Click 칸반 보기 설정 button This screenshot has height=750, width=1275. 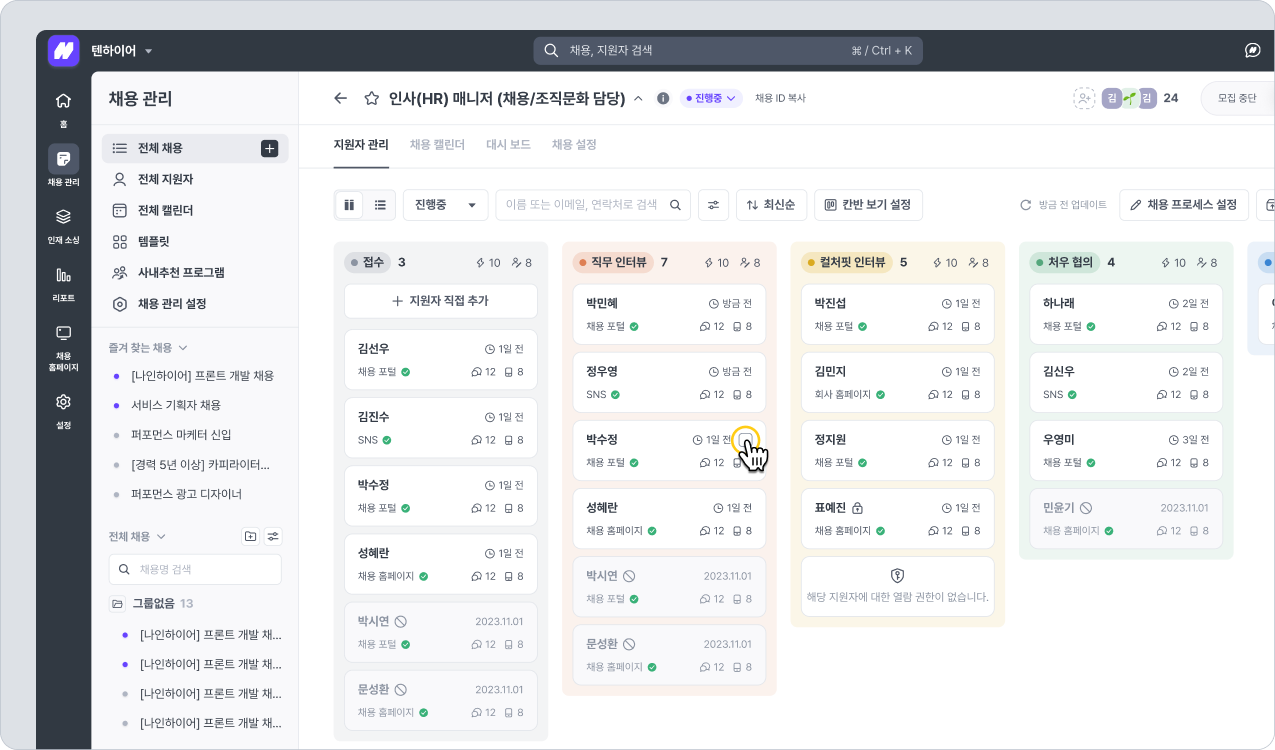868,205
